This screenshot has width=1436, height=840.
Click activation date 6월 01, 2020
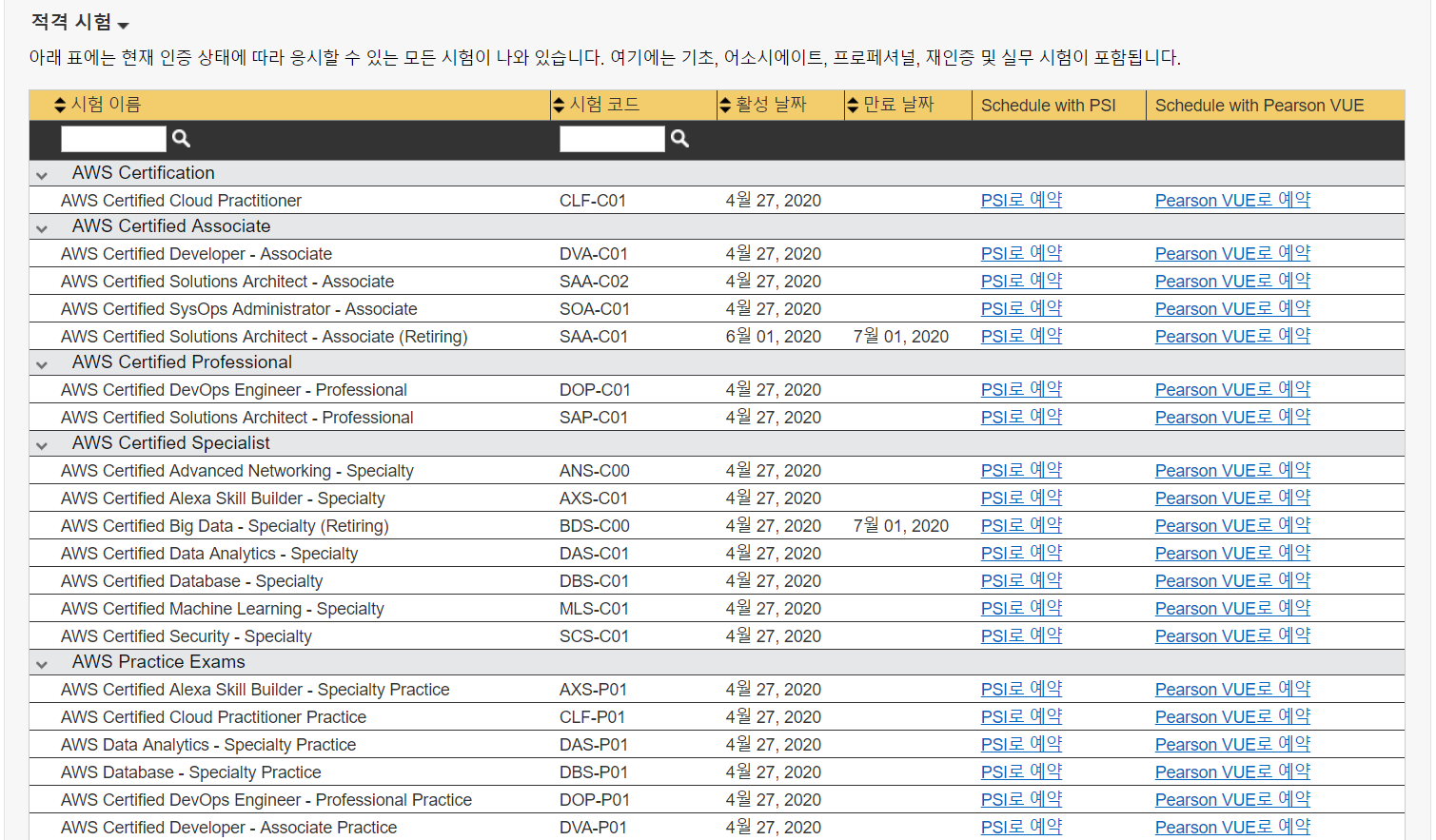point(773,337)
